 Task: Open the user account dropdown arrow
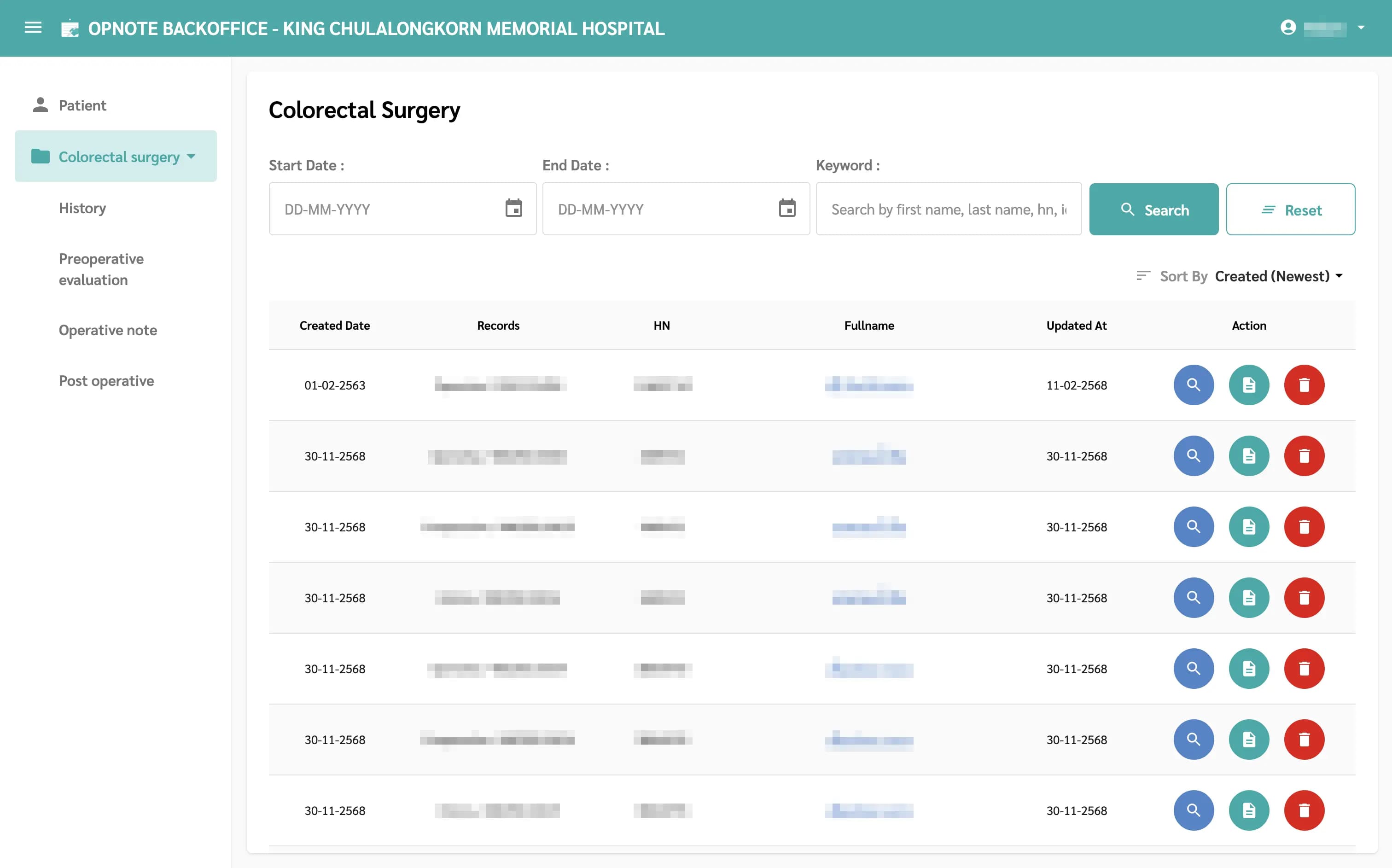pos(1360,28)
